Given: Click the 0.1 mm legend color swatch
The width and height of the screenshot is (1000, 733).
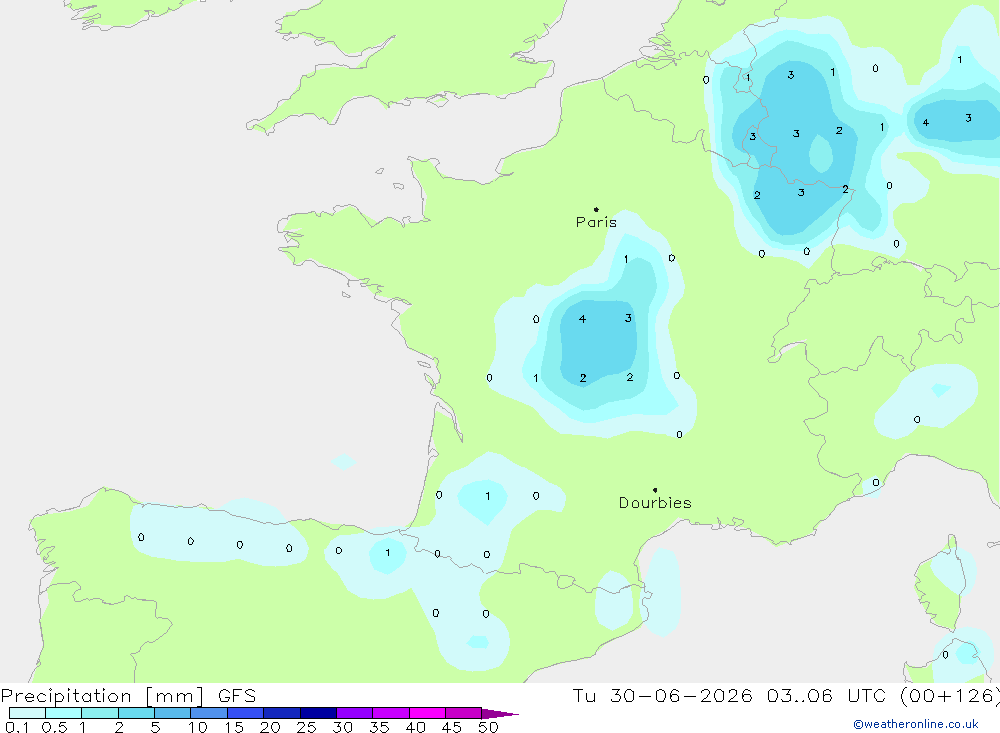Looking at the screenshot, I should tap(27, 713).
